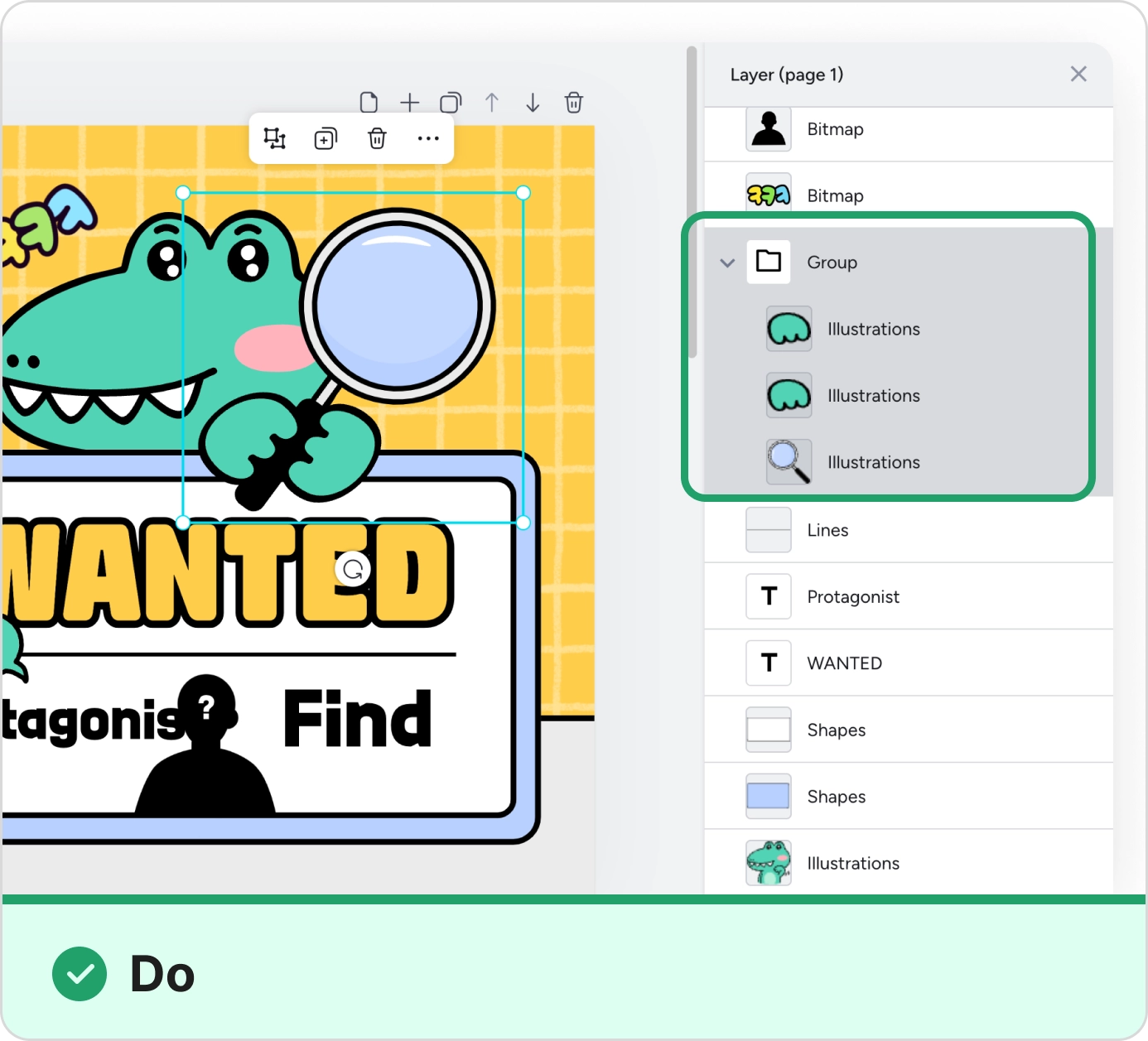Viewport: 1148px width, 1041px height.
Task: Select the WANTED text layer
Action: pos(844,663)
